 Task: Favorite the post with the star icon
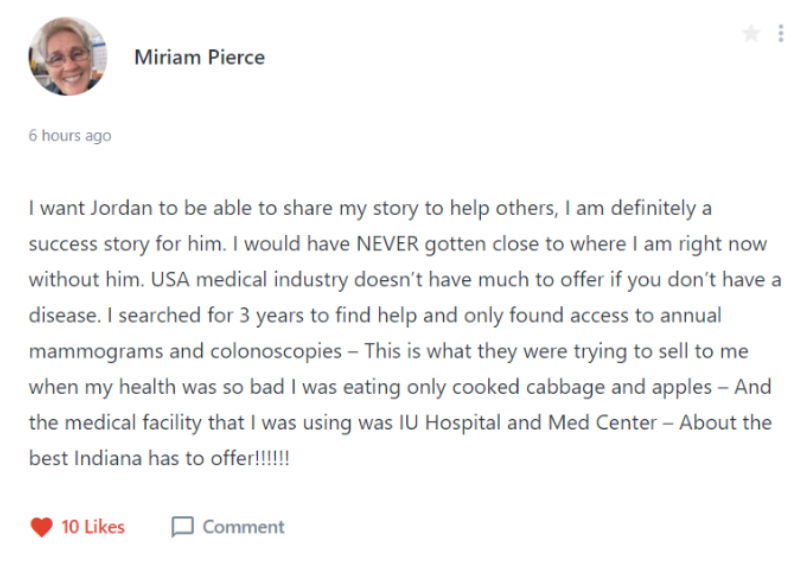click(x=751, y=34)
